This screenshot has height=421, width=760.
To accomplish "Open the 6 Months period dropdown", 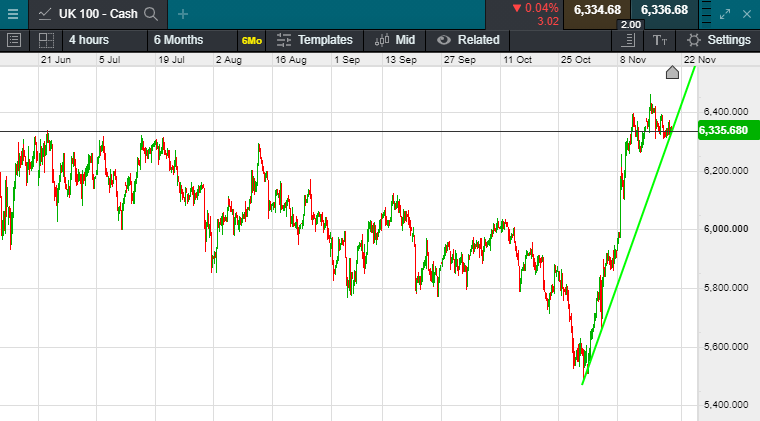I will click(x=178, y=40).
